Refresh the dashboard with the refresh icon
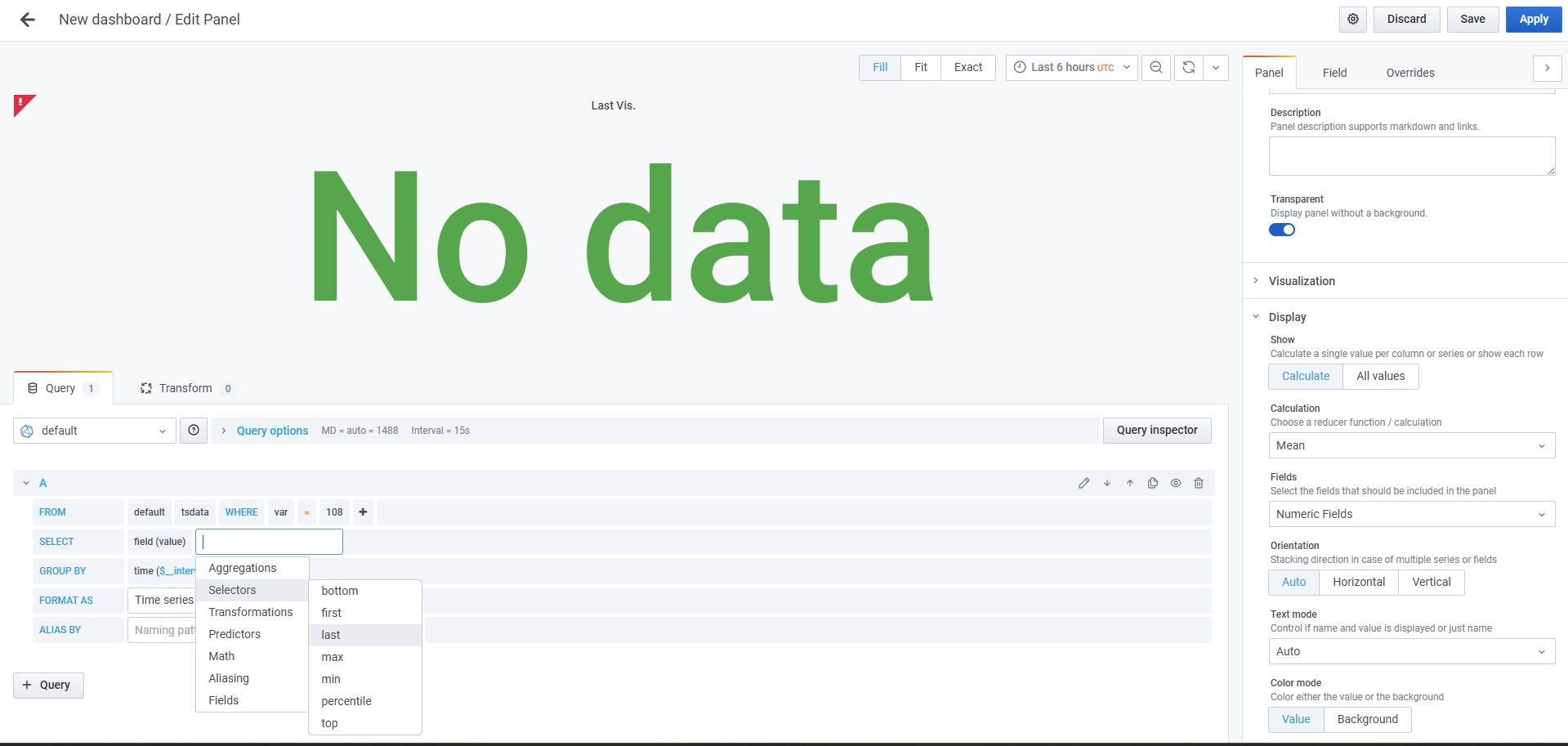 point(1189,68)
